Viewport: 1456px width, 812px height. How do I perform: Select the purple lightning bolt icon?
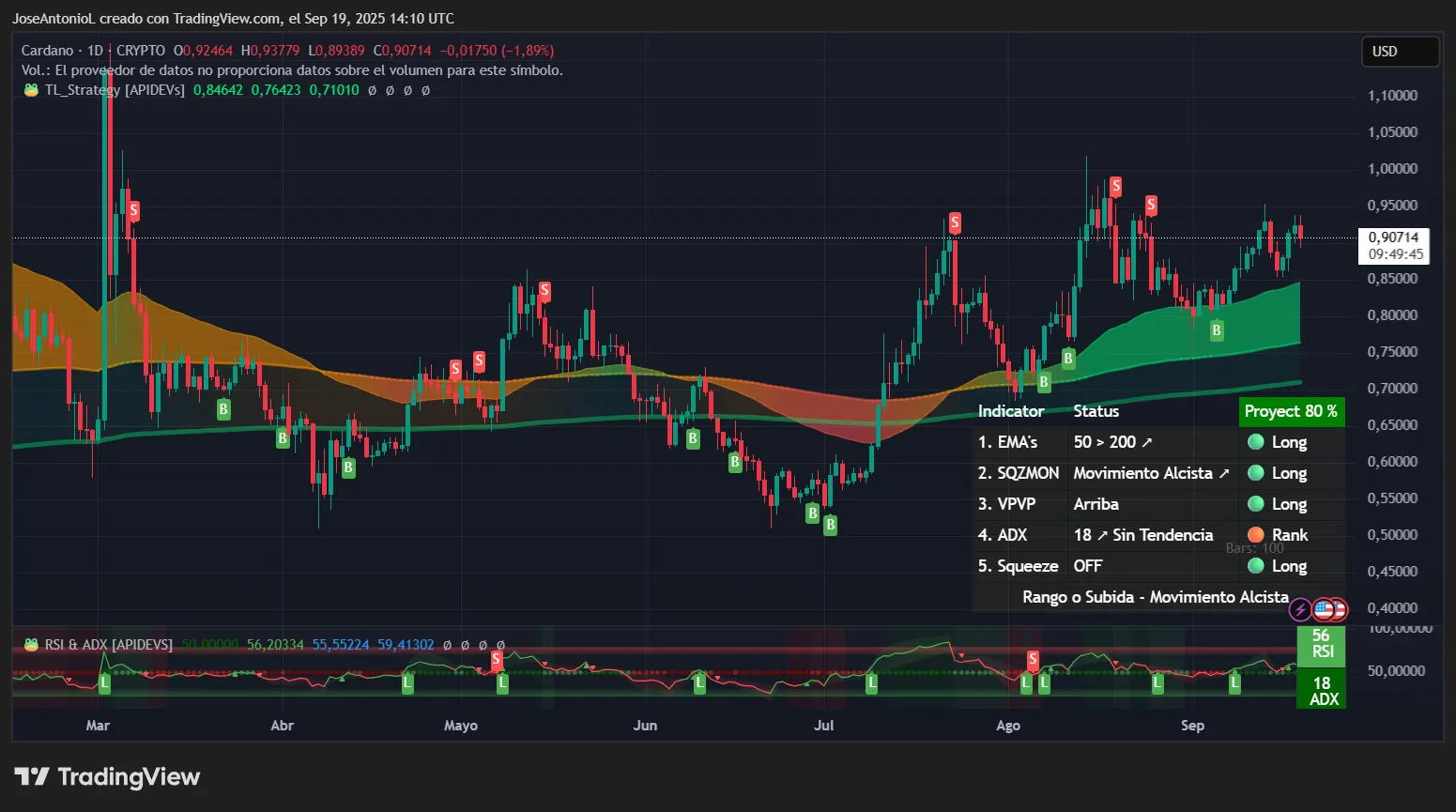[1300, 610]
